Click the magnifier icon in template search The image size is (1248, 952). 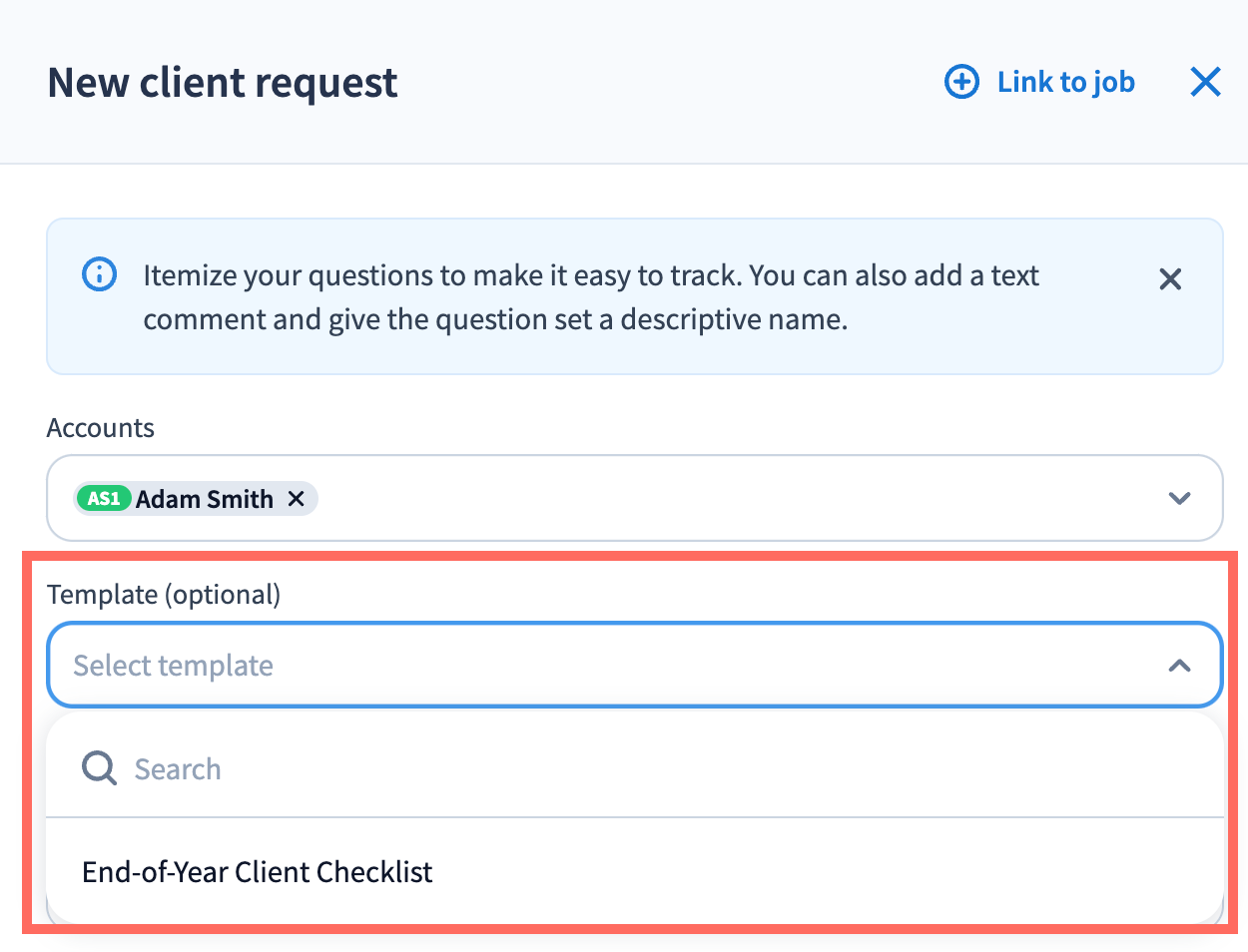99,768
